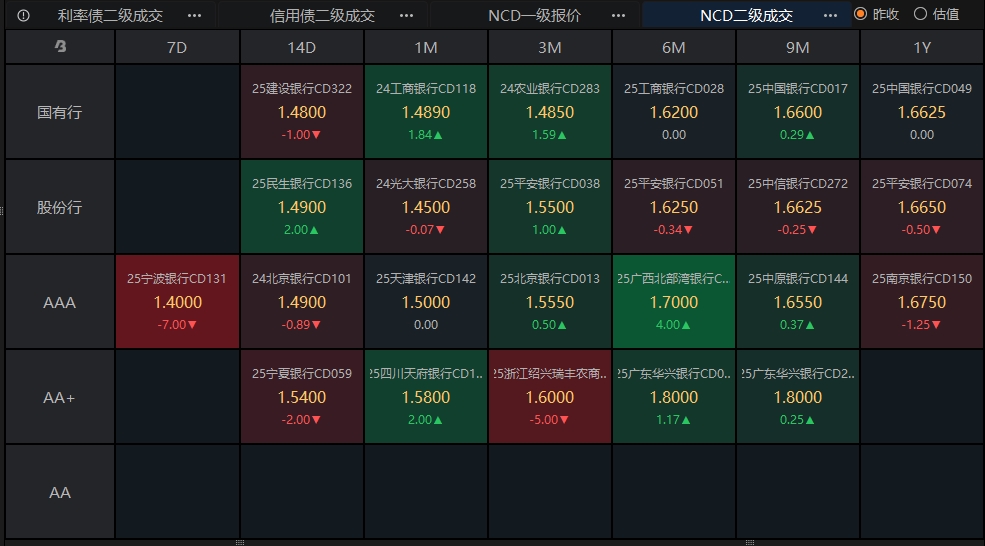Open the more menu beside NCD一级报价

618,16
